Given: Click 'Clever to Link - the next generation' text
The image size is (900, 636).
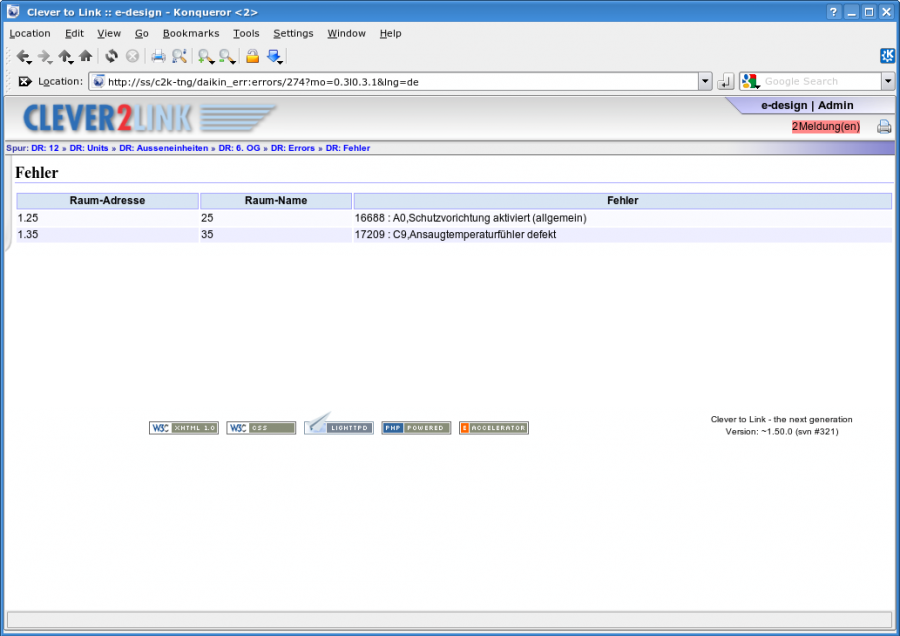Looking at the screenshot, I should (782, 419).
